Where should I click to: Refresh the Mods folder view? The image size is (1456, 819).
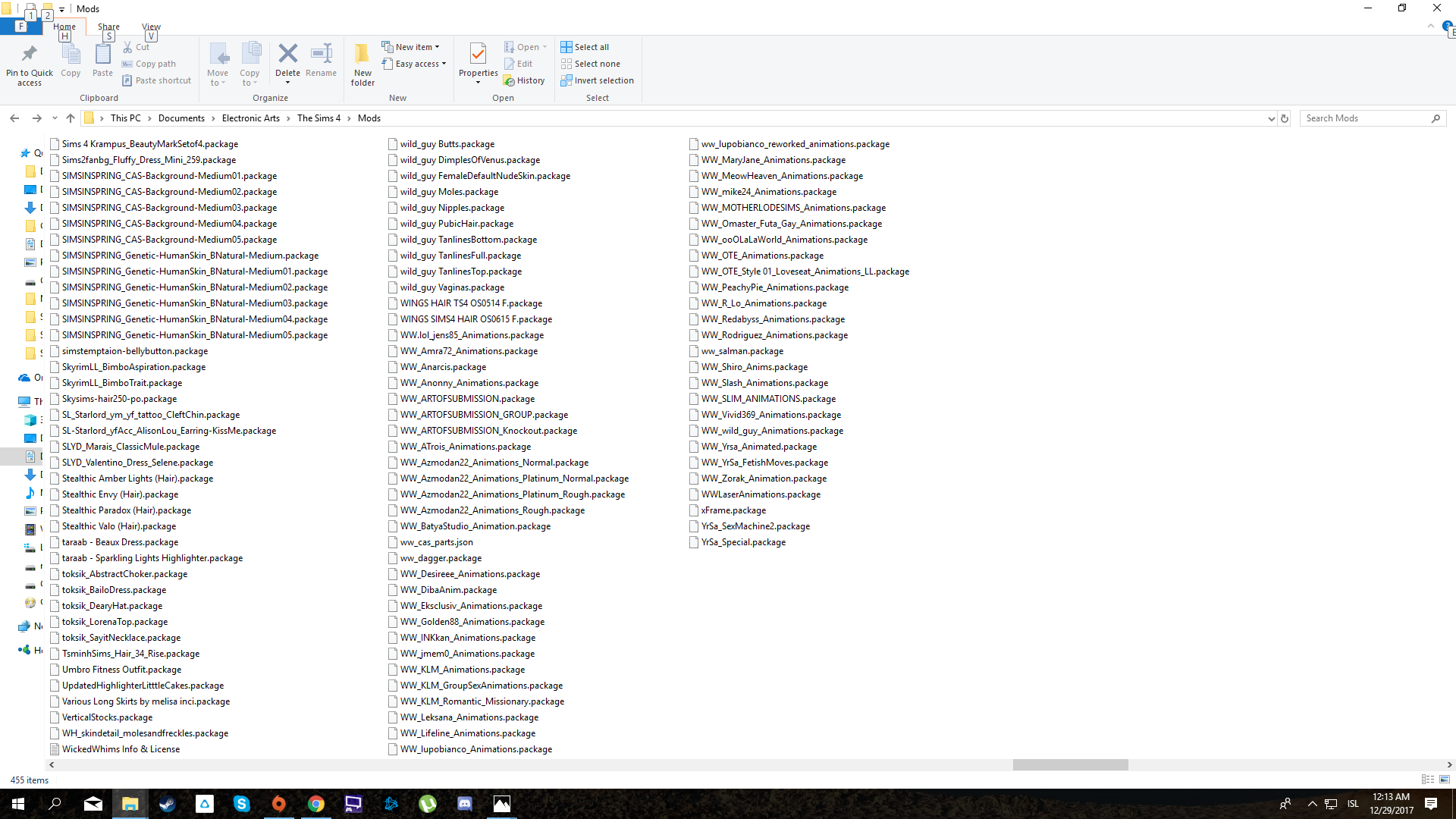1285,118
